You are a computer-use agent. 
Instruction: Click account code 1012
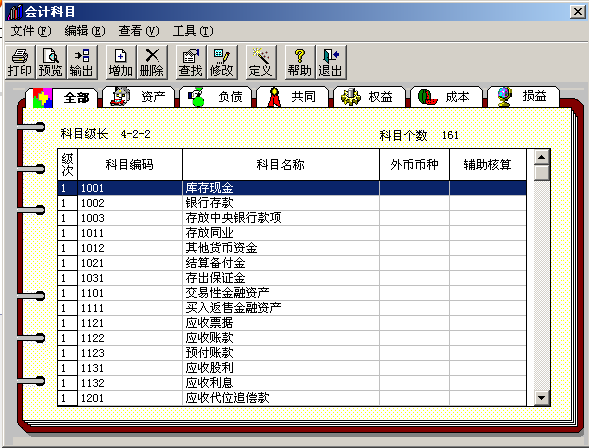pos(92,248)
